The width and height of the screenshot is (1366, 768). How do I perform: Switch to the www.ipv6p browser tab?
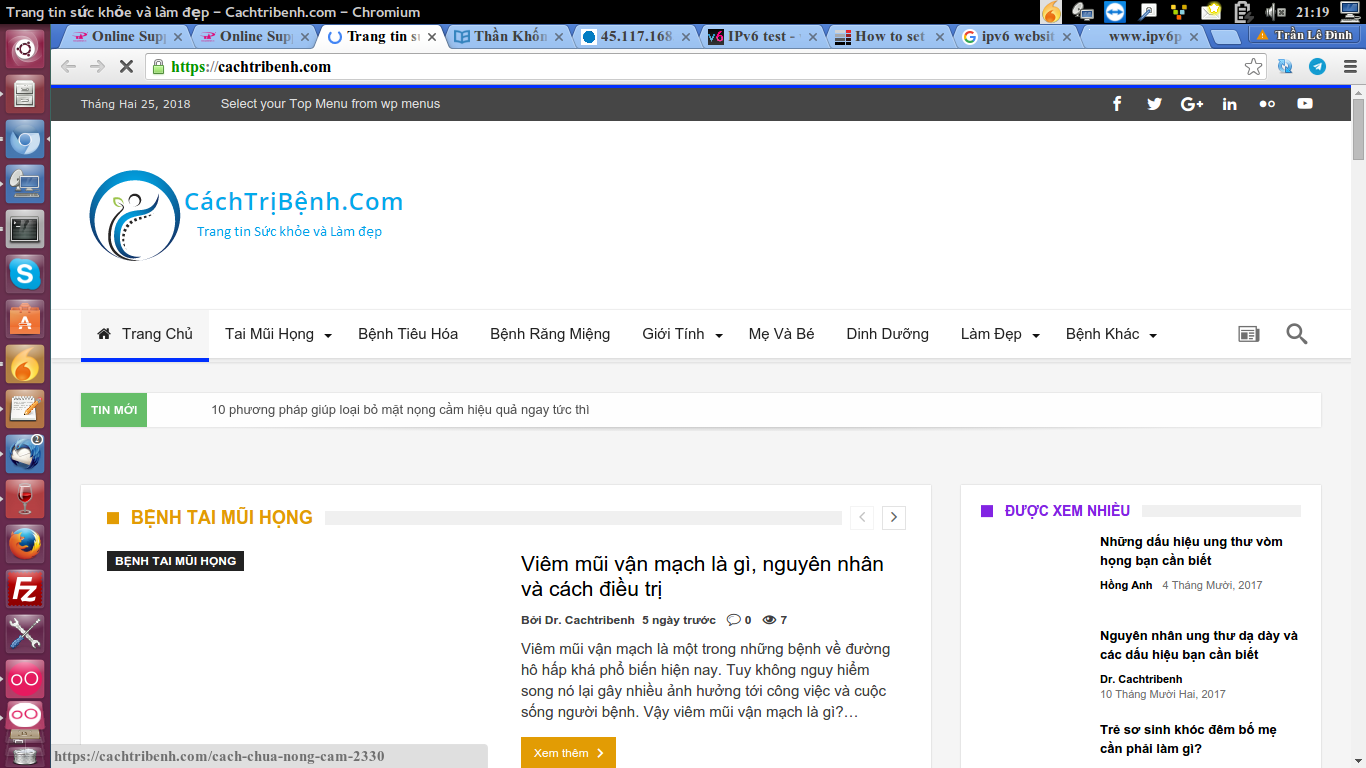pos(1144,37)
